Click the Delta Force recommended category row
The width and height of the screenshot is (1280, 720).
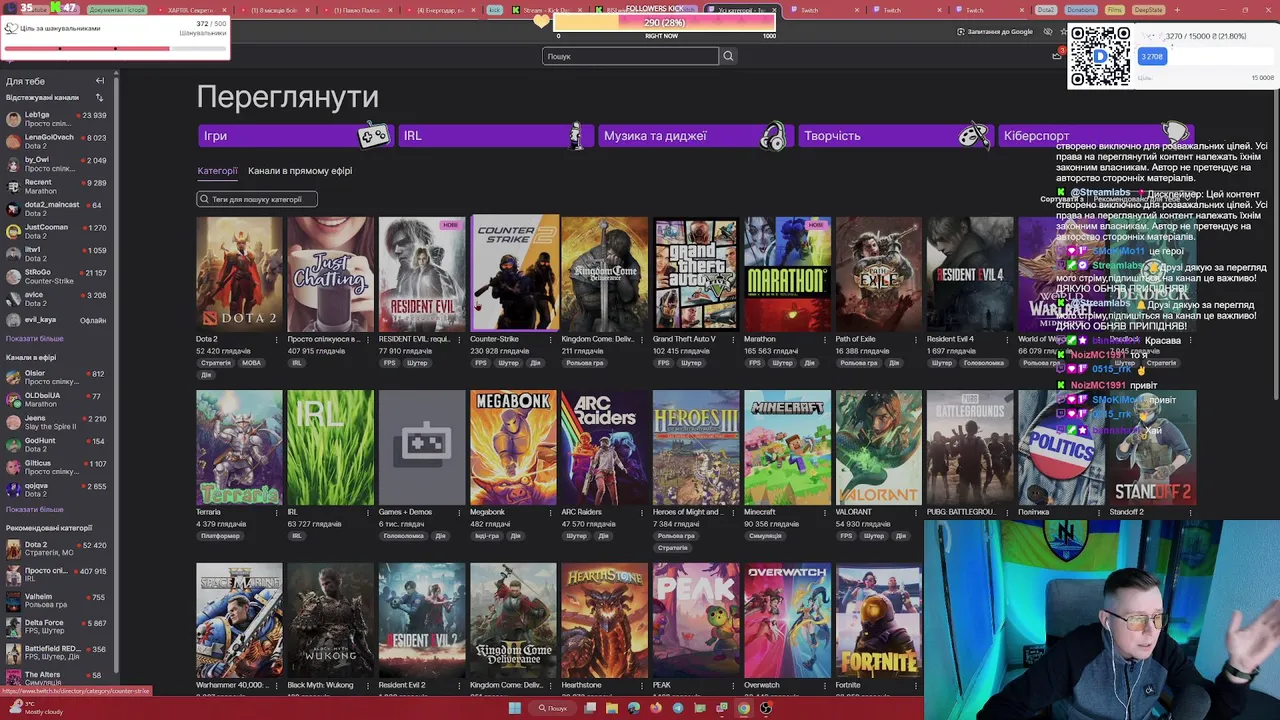point(58,627)
